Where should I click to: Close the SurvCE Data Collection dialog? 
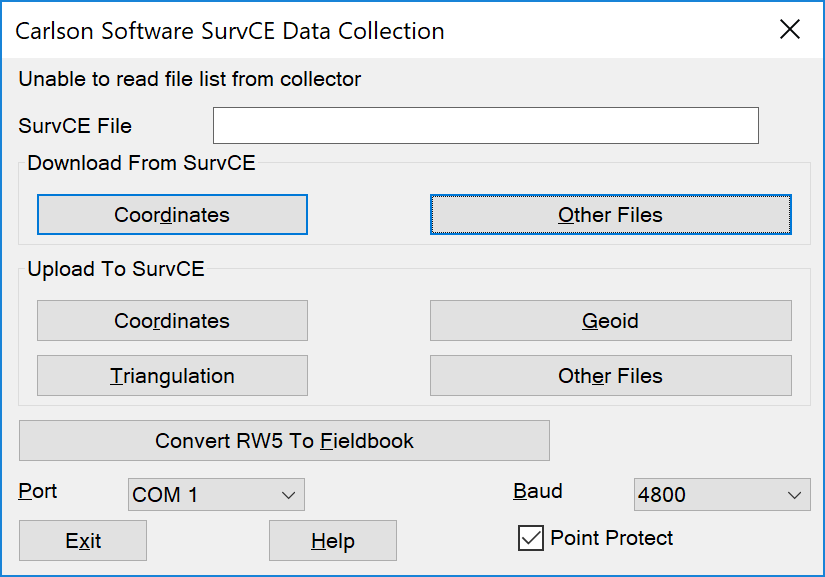[x=790, y=30]
